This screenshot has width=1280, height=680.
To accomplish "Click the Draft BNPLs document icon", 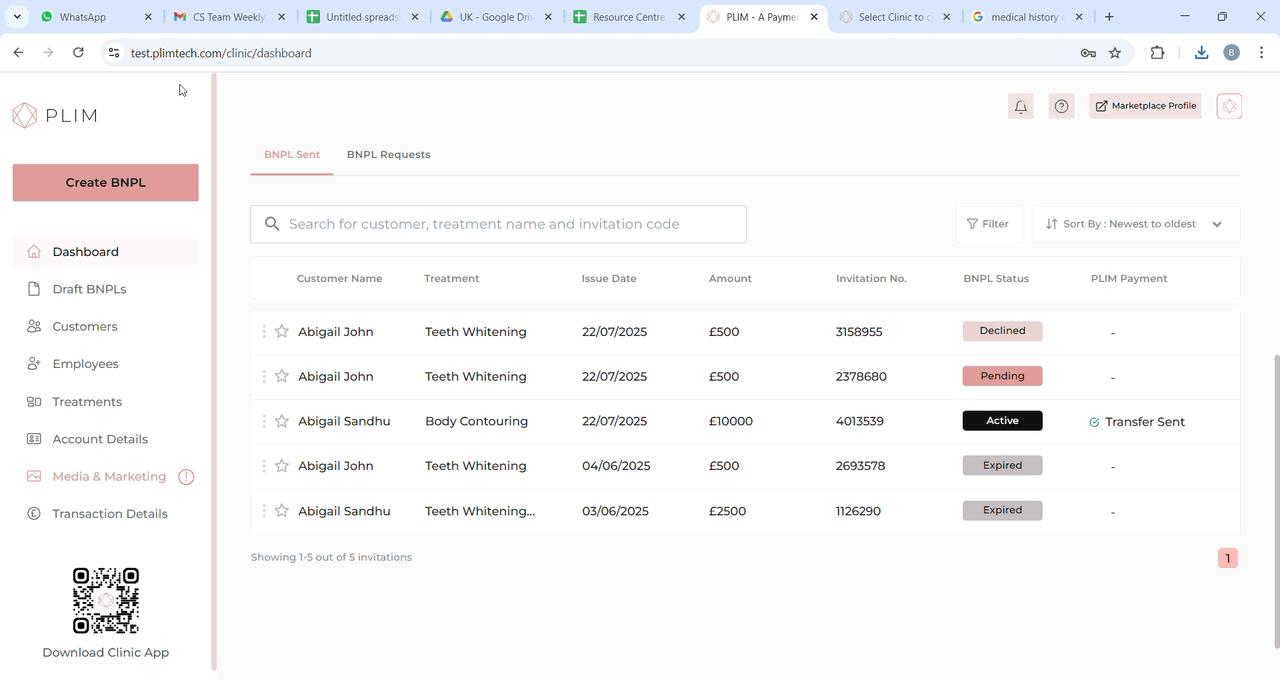I will [x=34, y=289].
